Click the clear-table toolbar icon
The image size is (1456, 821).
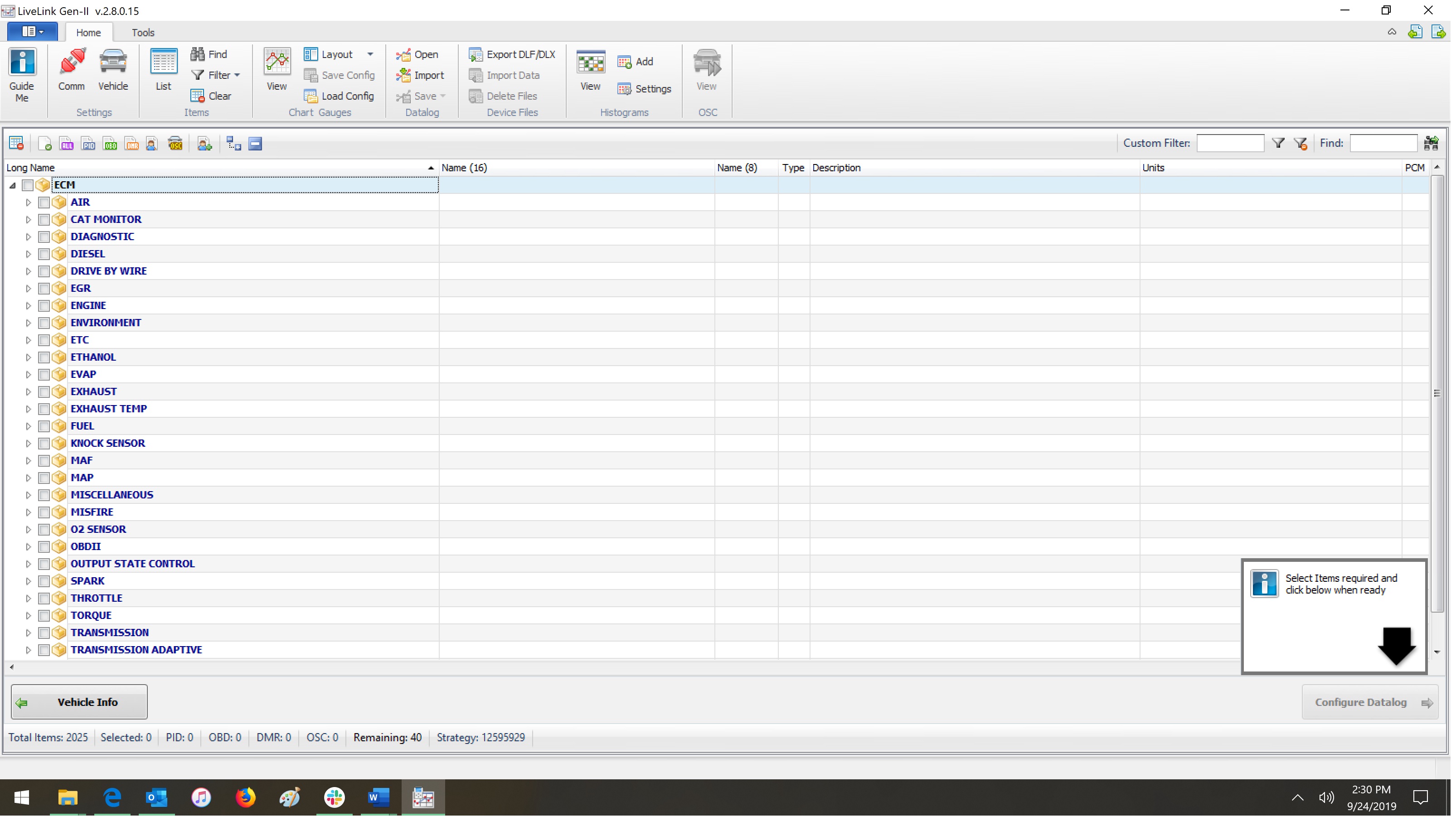[16, 144]
